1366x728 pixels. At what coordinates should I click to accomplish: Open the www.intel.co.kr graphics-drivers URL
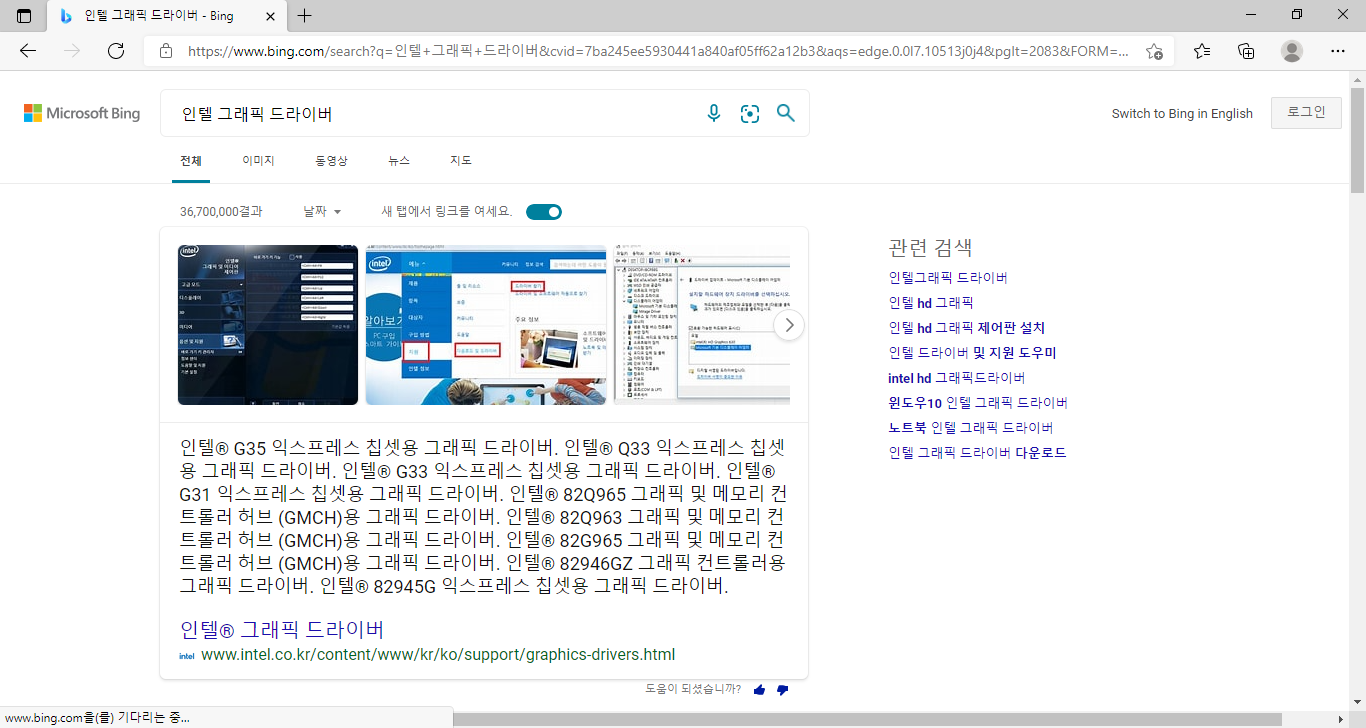tap(438, 655)
